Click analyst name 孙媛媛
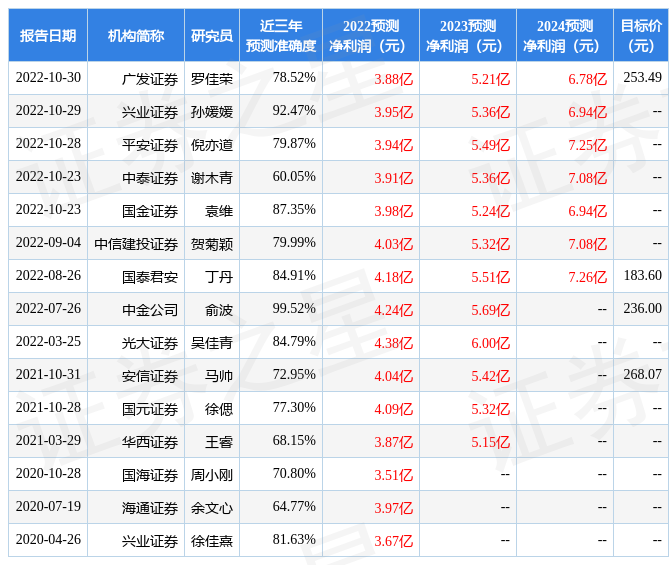Screen dimensions: 669x565 [212, 112]
